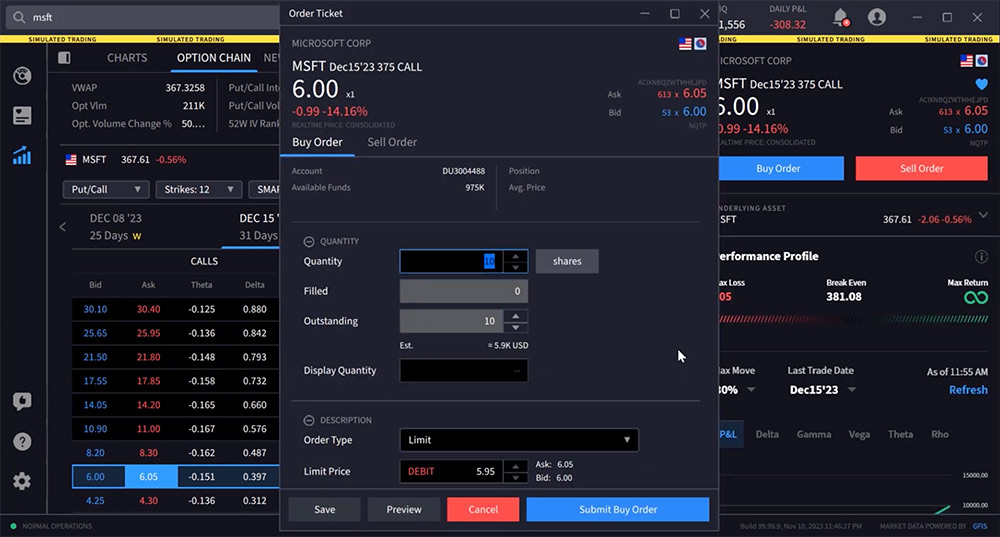This screenshot has height=537, width=1000.
Task: Click the Limit Price 5.95 field
Action: click(452, 471)
